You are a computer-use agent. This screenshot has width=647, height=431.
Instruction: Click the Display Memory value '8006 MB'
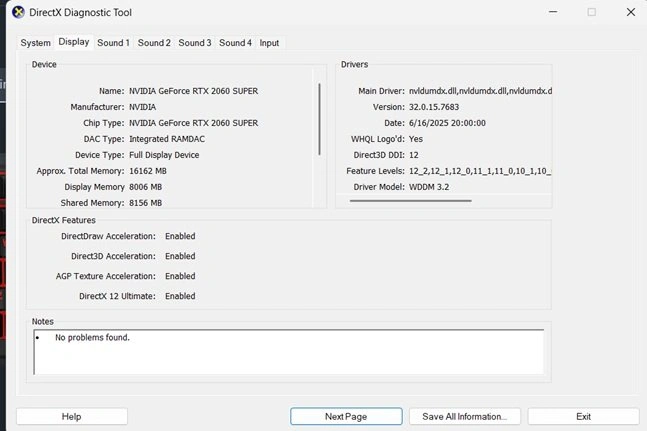145,187
